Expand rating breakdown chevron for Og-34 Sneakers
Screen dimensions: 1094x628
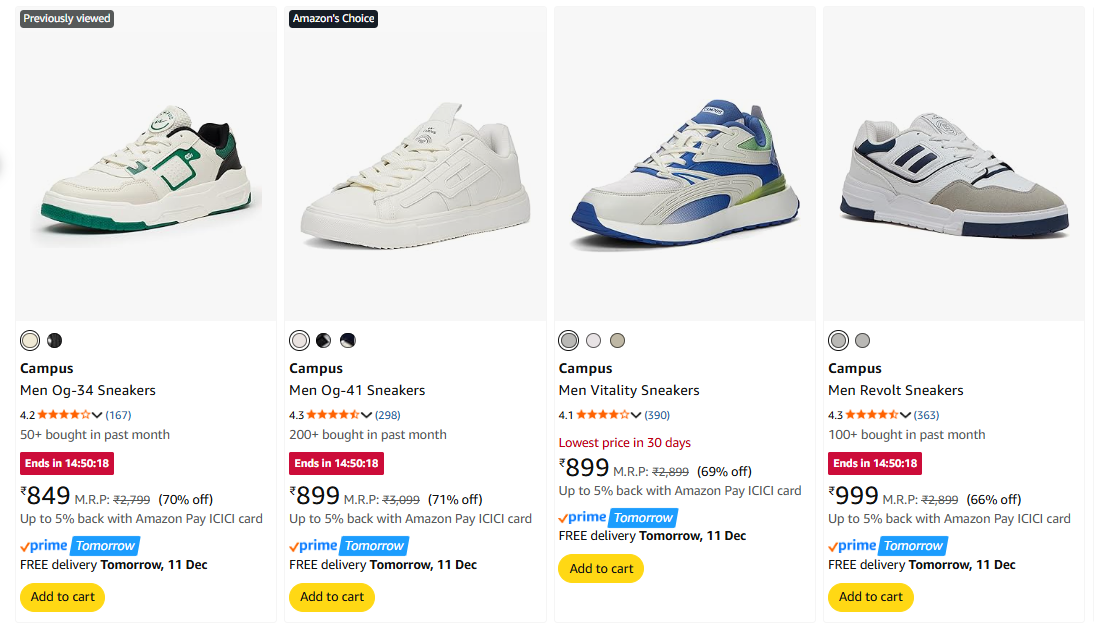click(x=97, y=415)
